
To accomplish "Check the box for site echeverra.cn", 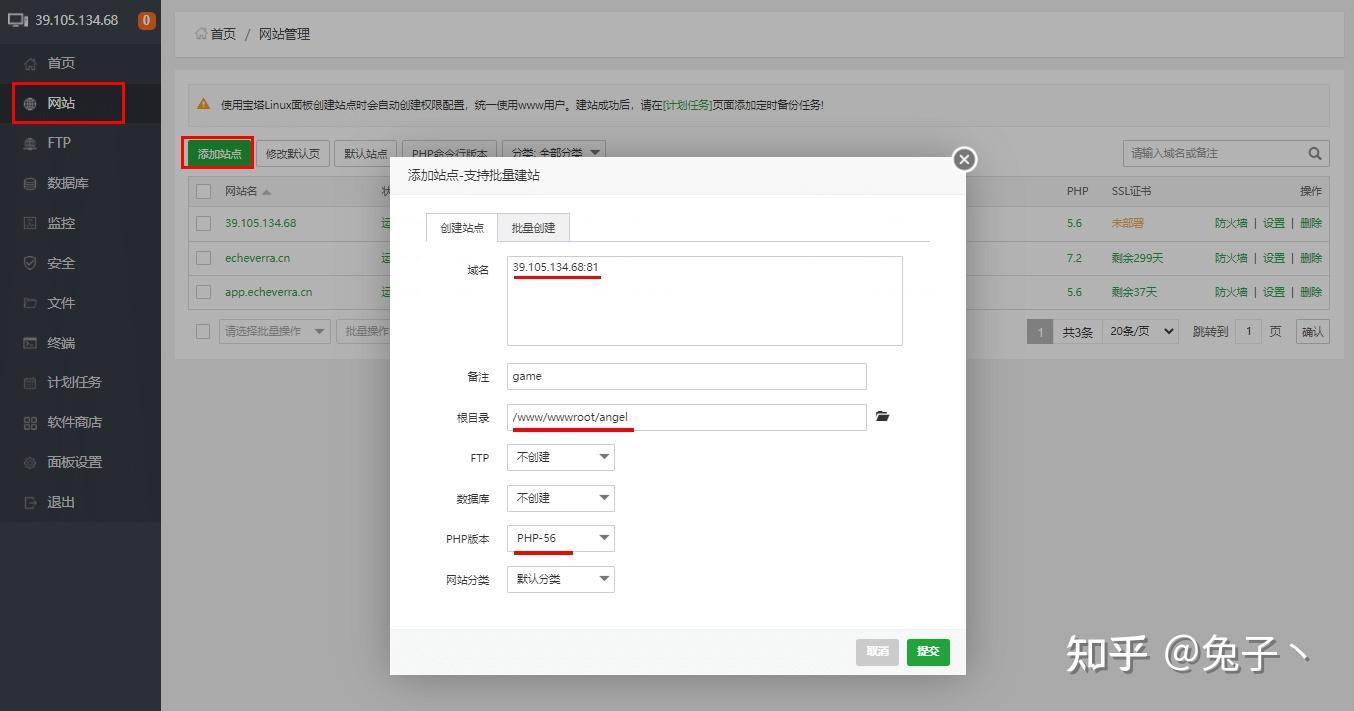I will point(204,258).
